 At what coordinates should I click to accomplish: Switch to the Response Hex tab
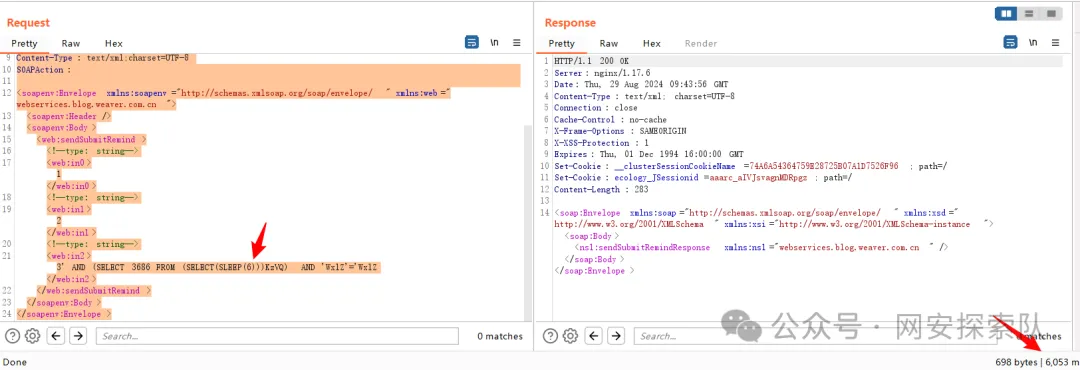click(x=652, y=43)
